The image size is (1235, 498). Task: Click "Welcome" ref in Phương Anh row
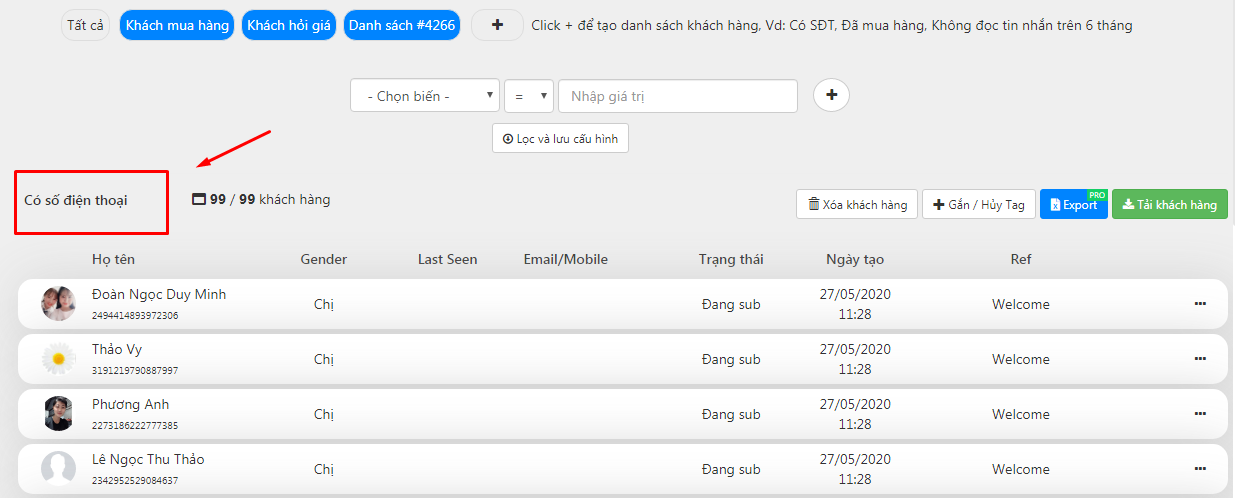1021,414
